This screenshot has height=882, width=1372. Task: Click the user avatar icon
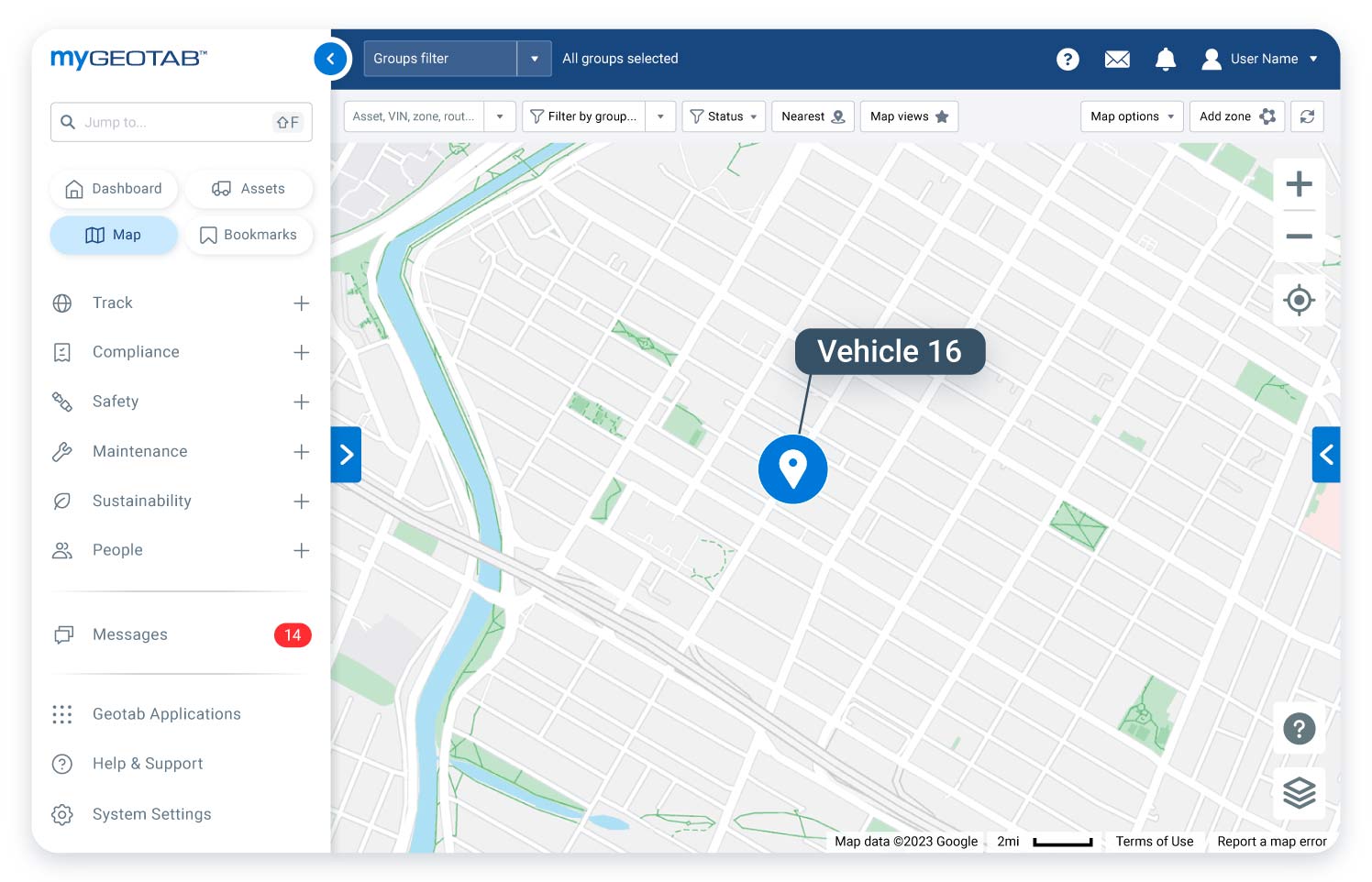coord(1212,59)
